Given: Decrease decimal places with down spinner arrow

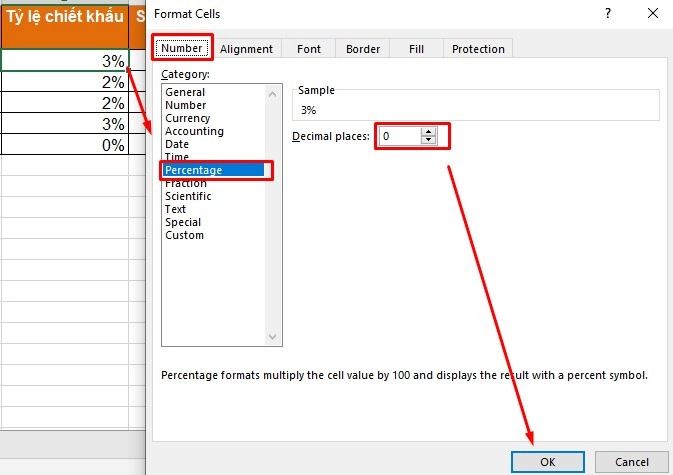Looking at the screenshot, I should click(x=429, y=140).
